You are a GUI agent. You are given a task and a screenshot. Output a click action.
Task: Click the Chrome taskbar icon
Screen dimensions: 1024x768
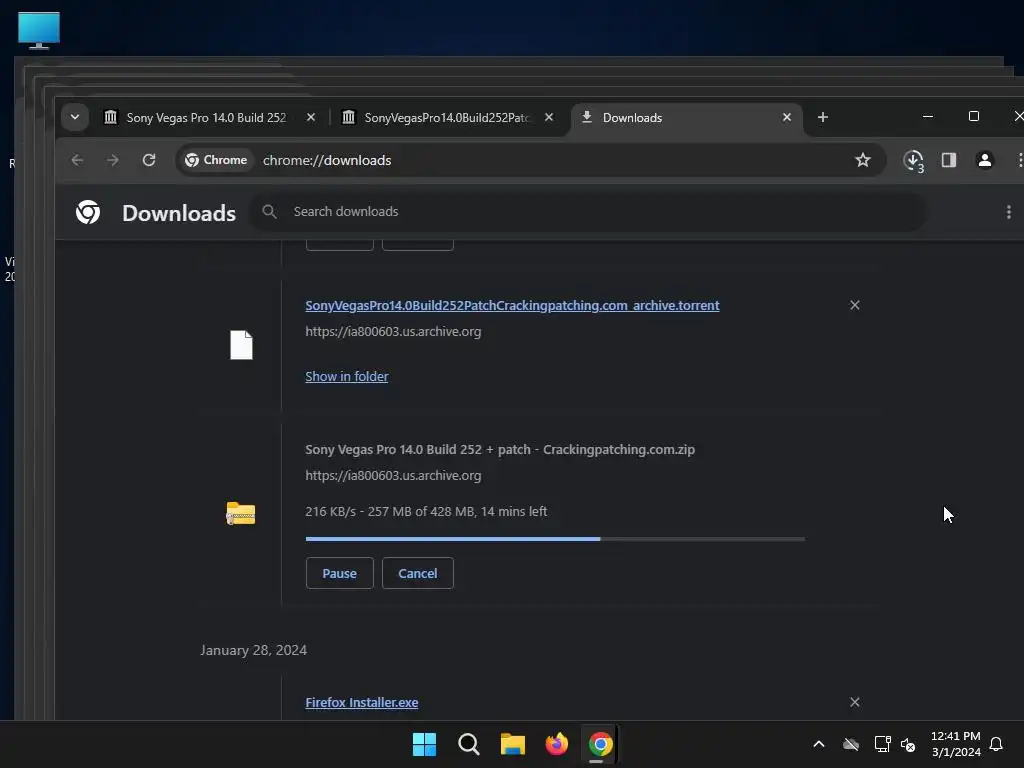click(600, 744)
